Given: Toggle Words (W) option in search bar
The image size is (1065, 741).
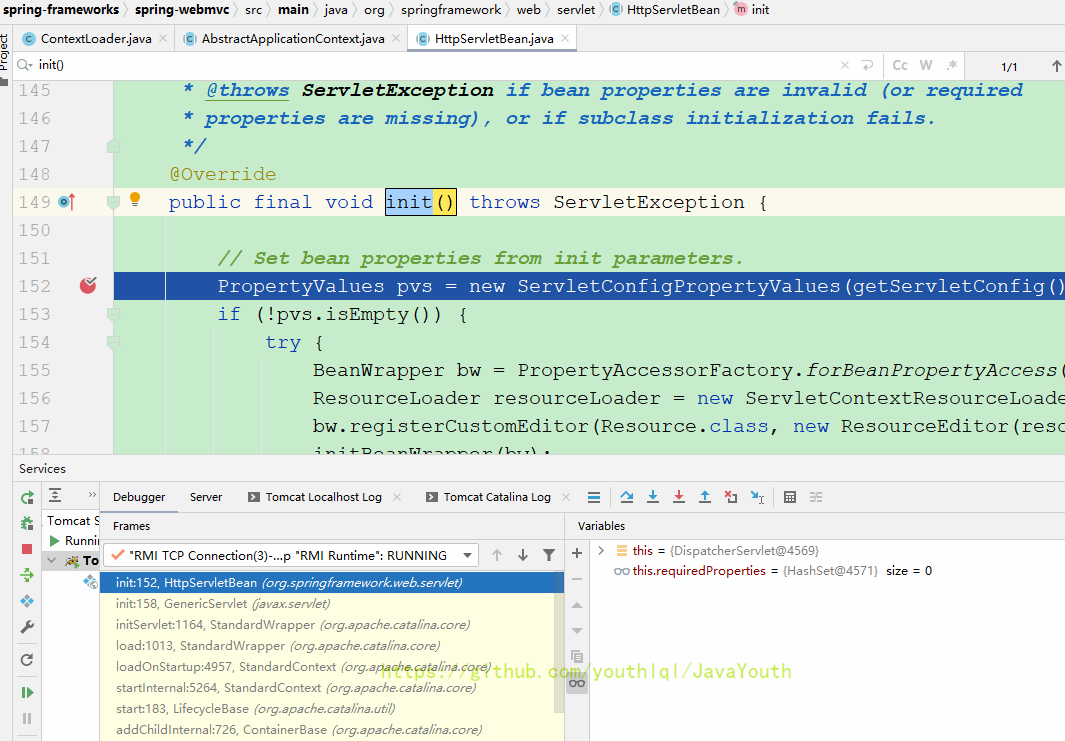Looking at the screenshot, I should [x=926, y=65].
